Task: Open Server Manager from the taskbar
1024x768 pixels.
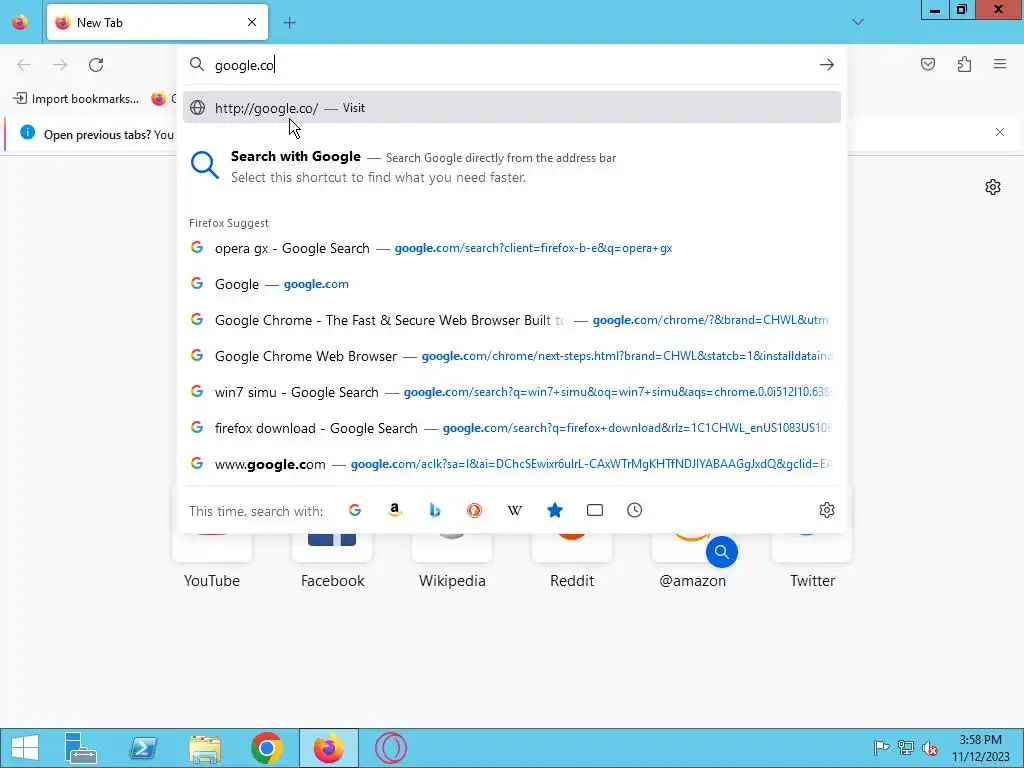Action: [81, 748]
